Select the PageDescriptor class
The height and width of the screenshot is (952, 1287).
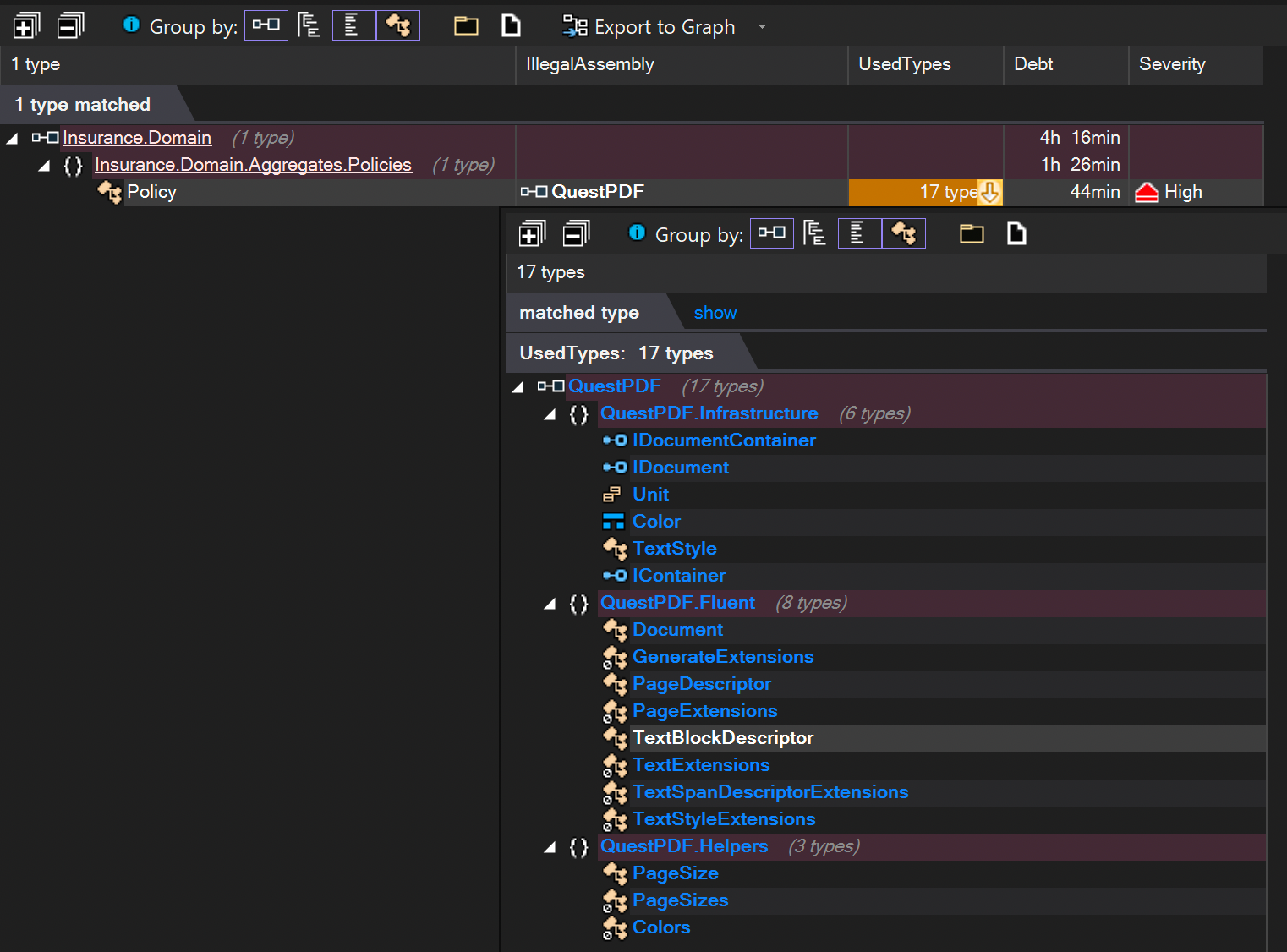click(702, 684)
